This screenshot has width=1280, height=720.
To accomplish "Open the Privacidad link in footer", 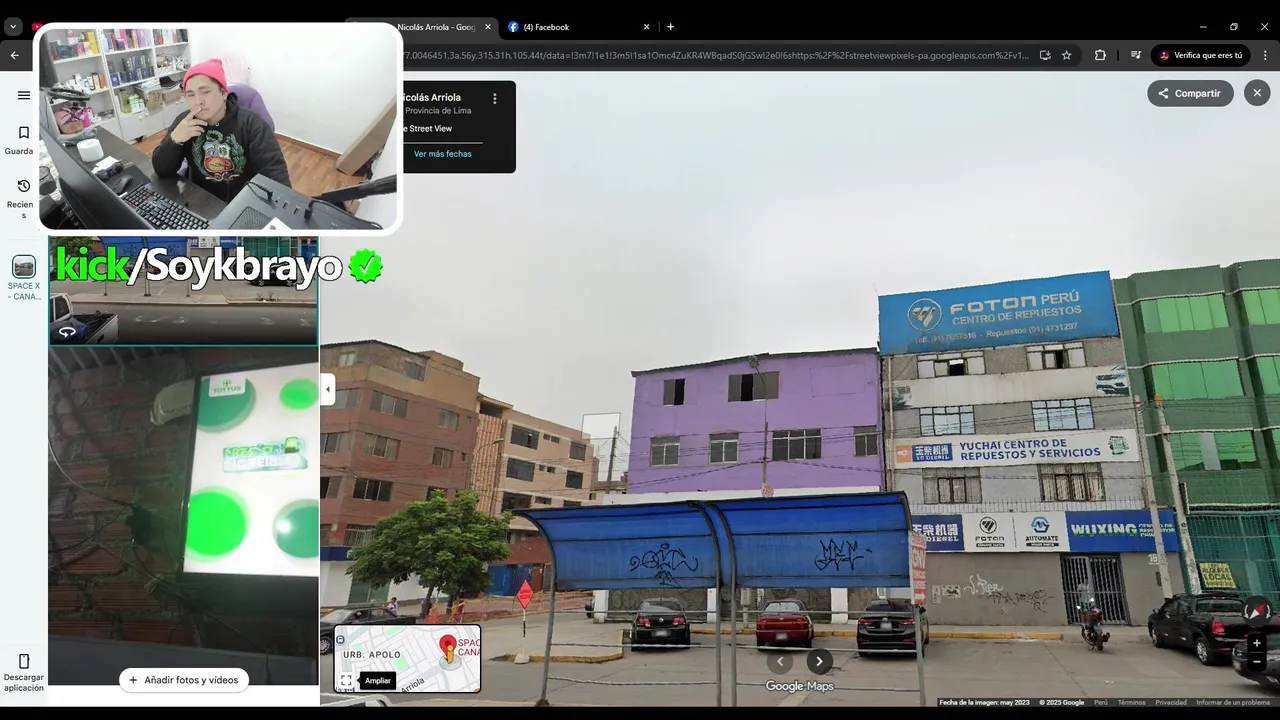I will point(1170,702).
